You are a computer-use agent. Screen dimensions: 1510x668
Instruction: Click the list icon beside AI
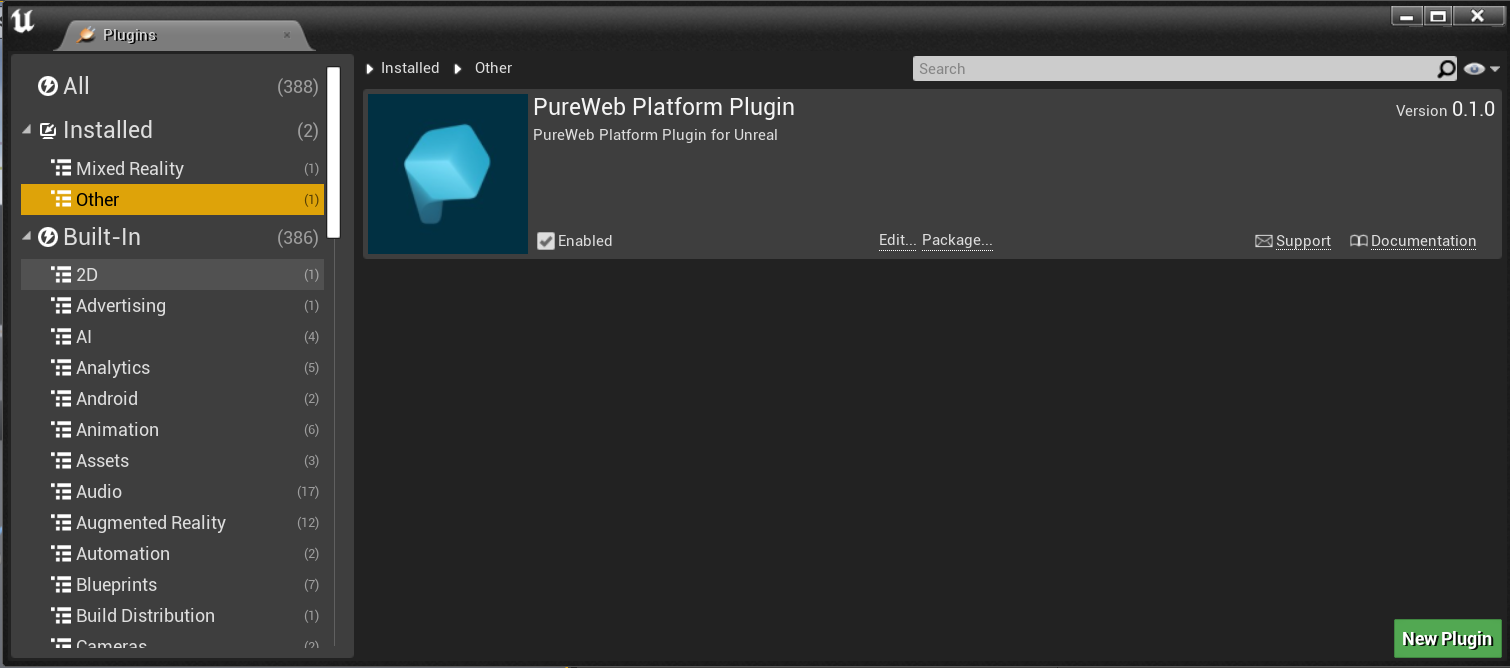pos(61,336)
